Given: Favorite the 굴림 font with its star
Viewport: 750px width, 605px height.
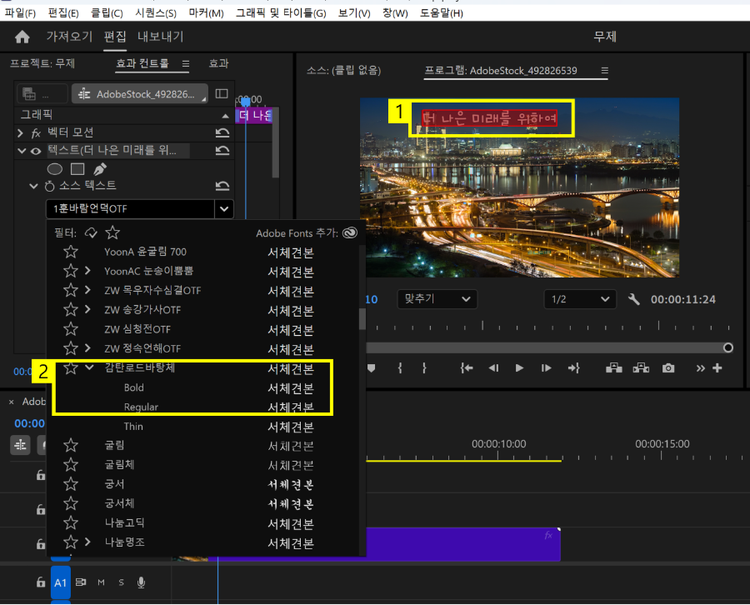Looking at the screenshot, I should pos(71,445).
